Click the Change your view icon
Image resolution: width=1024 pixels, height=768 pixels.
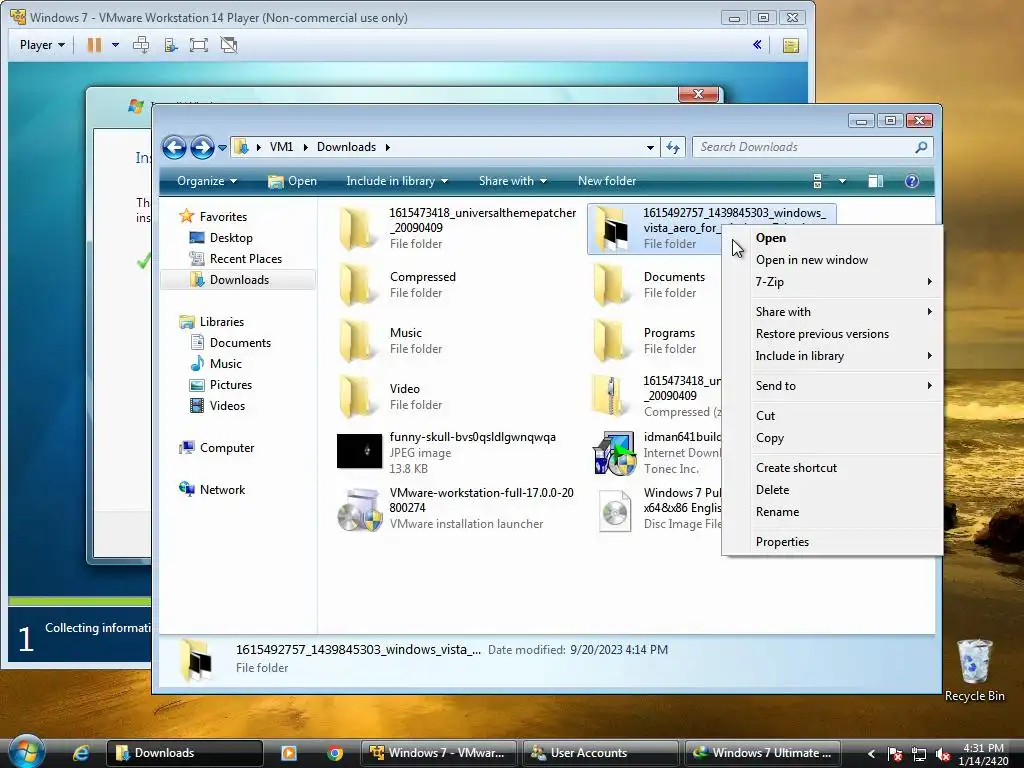[x=818, y=181]
